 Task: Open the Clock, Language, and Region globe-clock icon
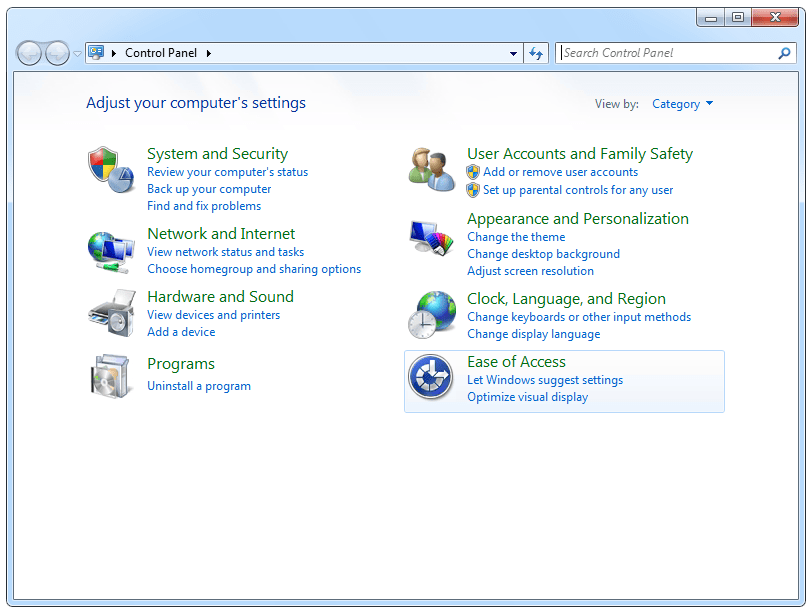point(432,314)
